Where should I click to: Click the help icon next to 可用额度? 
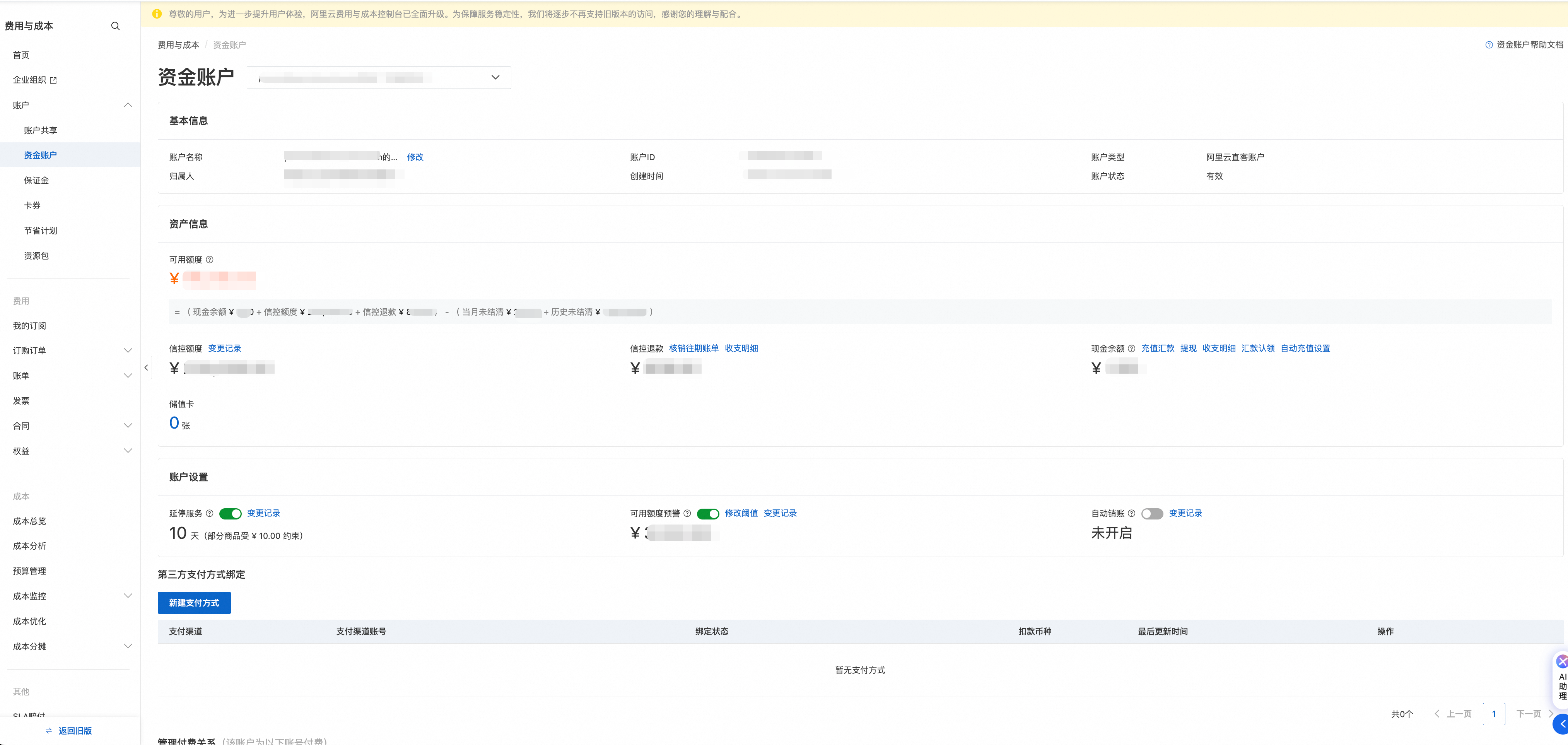point(209,260)
